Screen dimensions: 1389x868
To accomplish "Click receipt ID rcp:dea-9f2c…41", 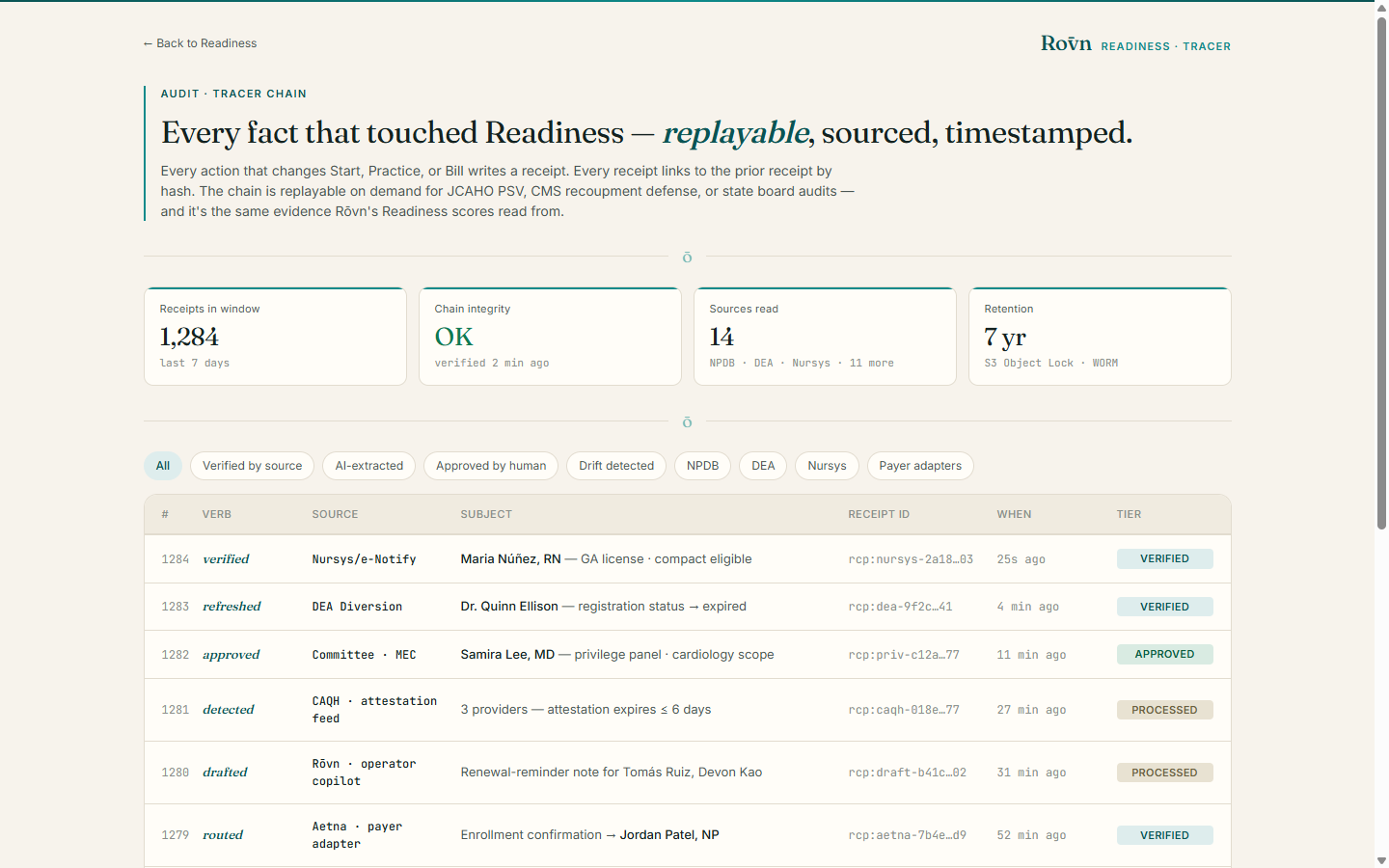I will (900, 607).
